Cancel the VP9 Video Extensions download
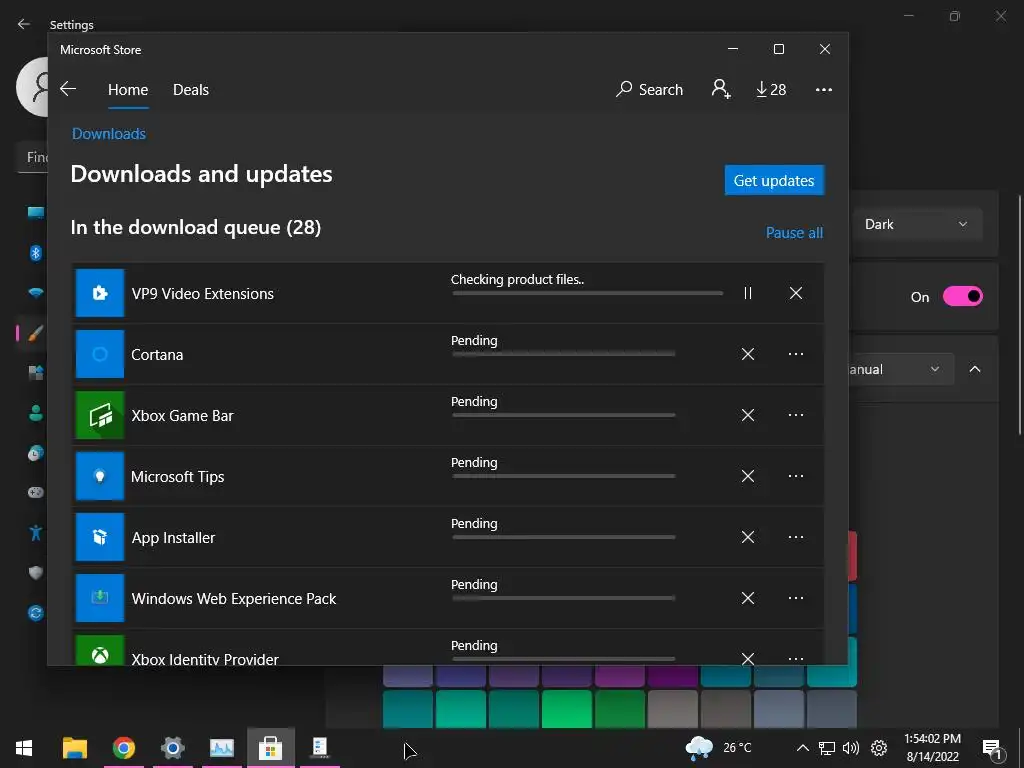Viewport: 1024px width, 768px height. pyautogui.click(x=795, y=293)
